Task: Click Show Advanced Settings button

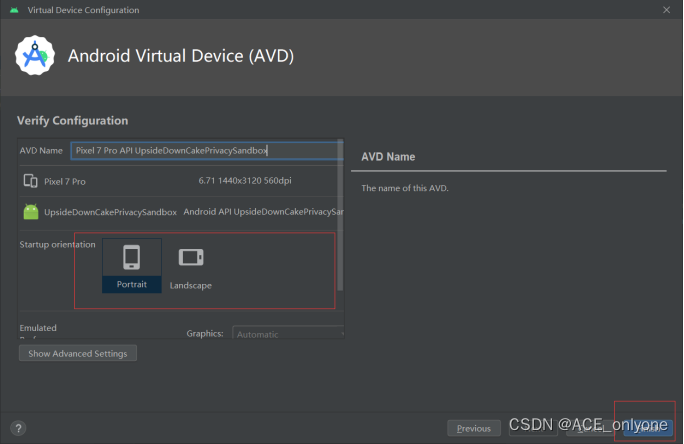Action: click(78, 353)
